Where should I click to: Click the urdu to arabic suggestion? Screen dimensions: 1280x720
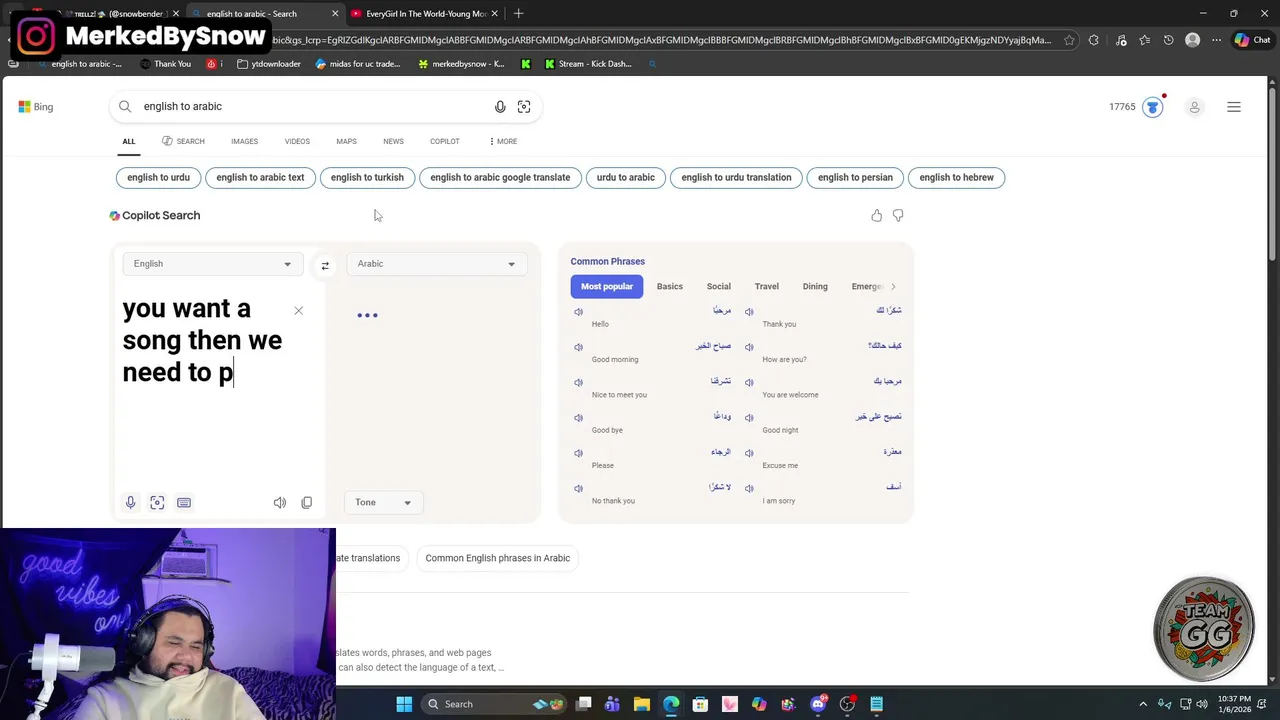(x=626, y=177)
